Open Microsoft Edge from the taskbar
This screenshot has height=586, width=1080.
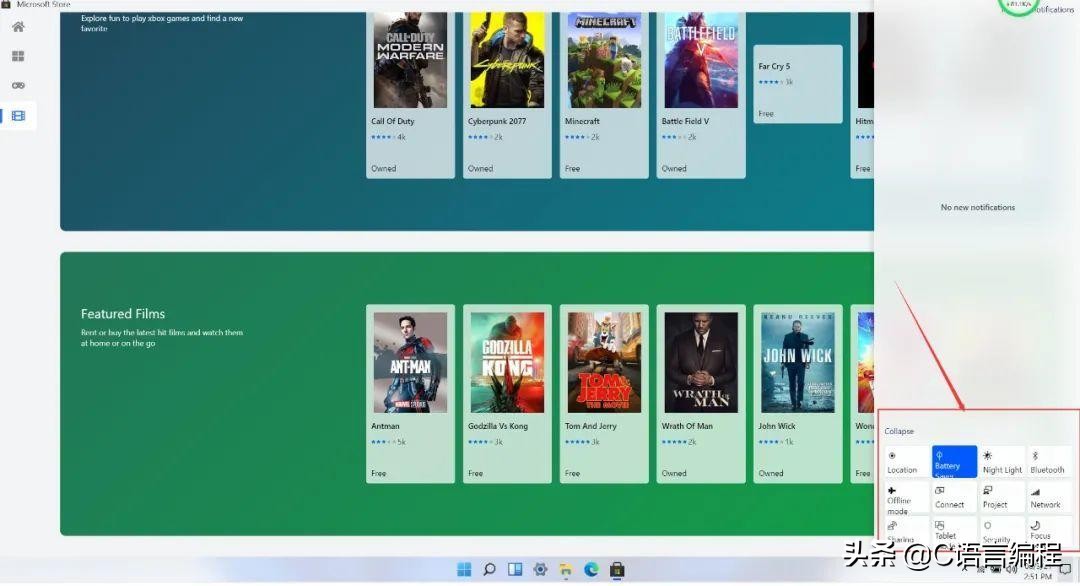[x=591, y=569]
